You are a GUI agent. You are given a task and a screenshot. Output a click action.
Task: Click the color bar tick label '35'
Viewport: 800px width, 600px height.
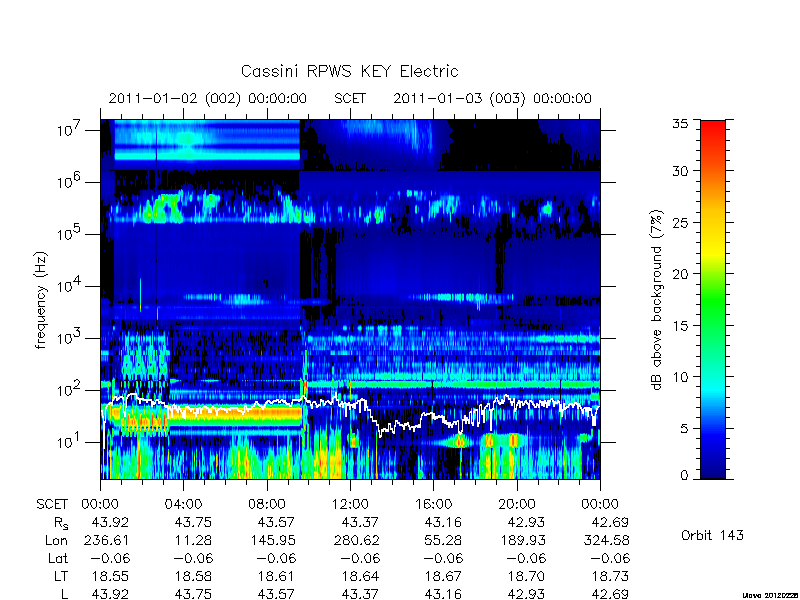[680, 124]
